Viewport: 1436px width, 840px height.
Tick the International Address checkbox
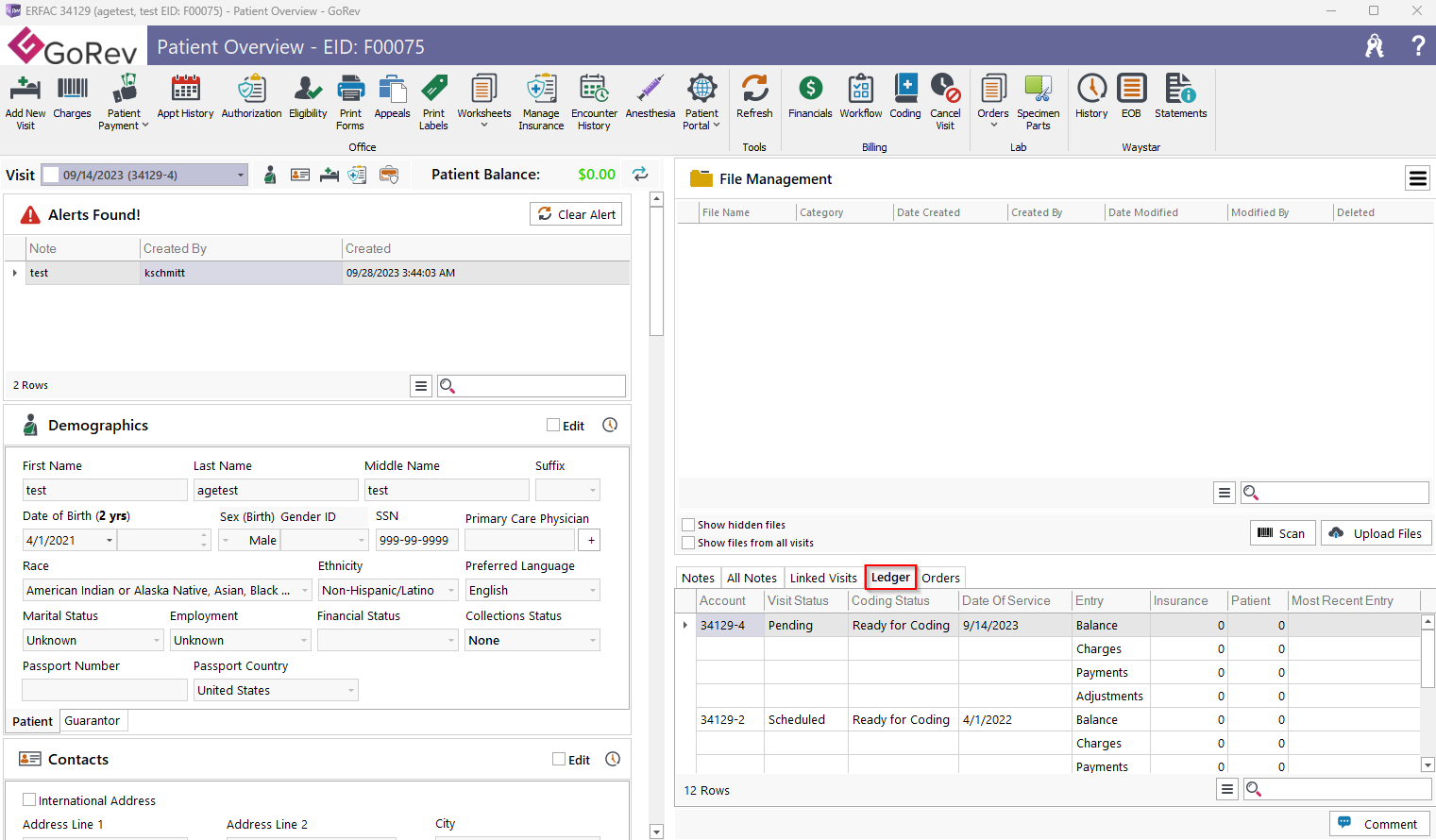29,799
